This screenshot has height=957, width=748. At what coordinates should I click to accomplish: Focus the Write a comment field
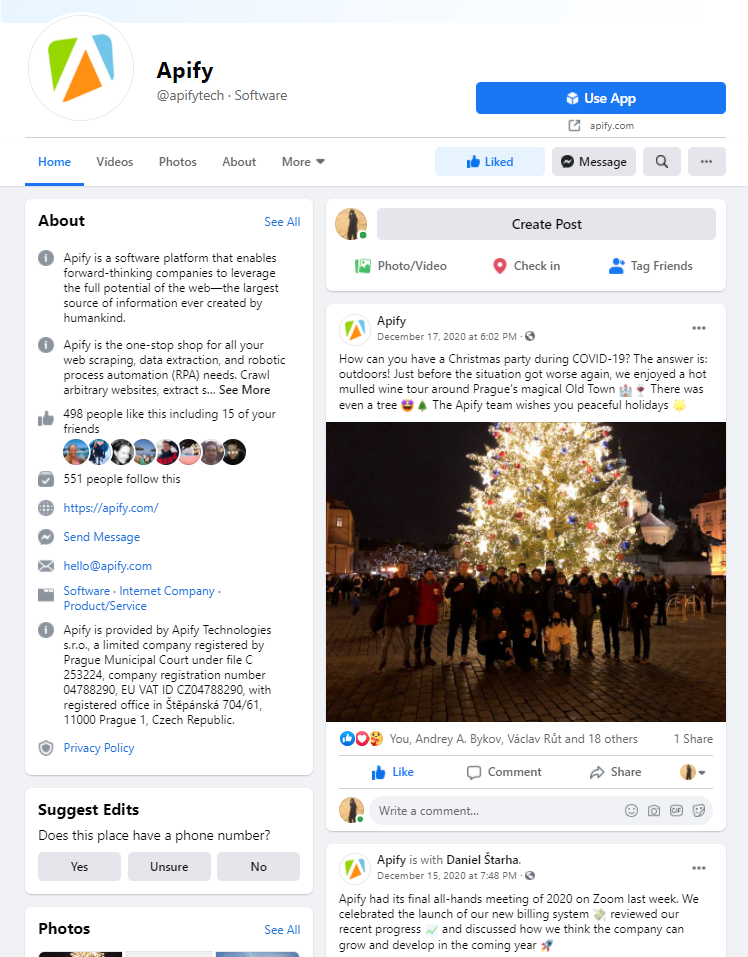coord(494,811)
